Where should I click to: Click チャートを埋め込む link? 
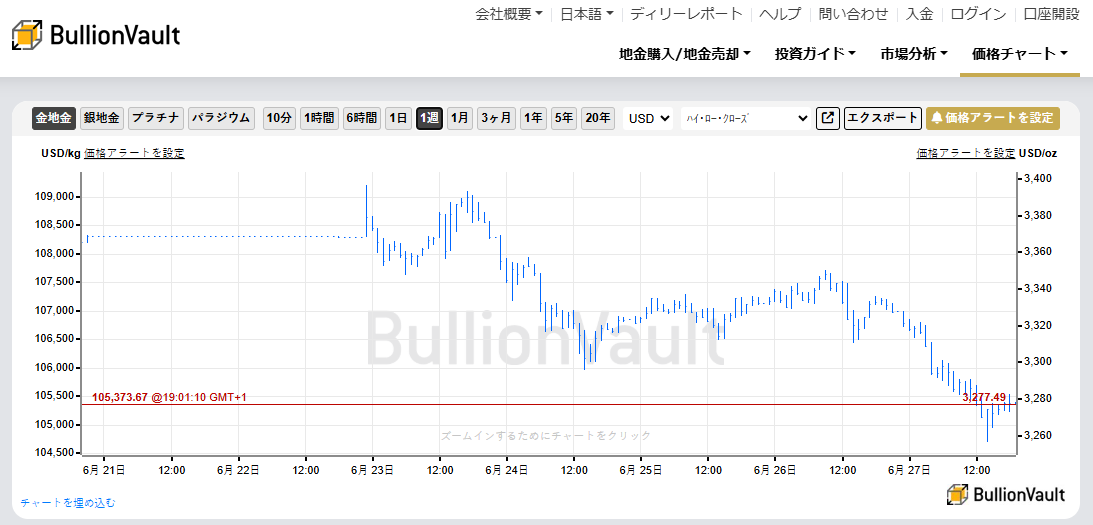pos(68,502)
